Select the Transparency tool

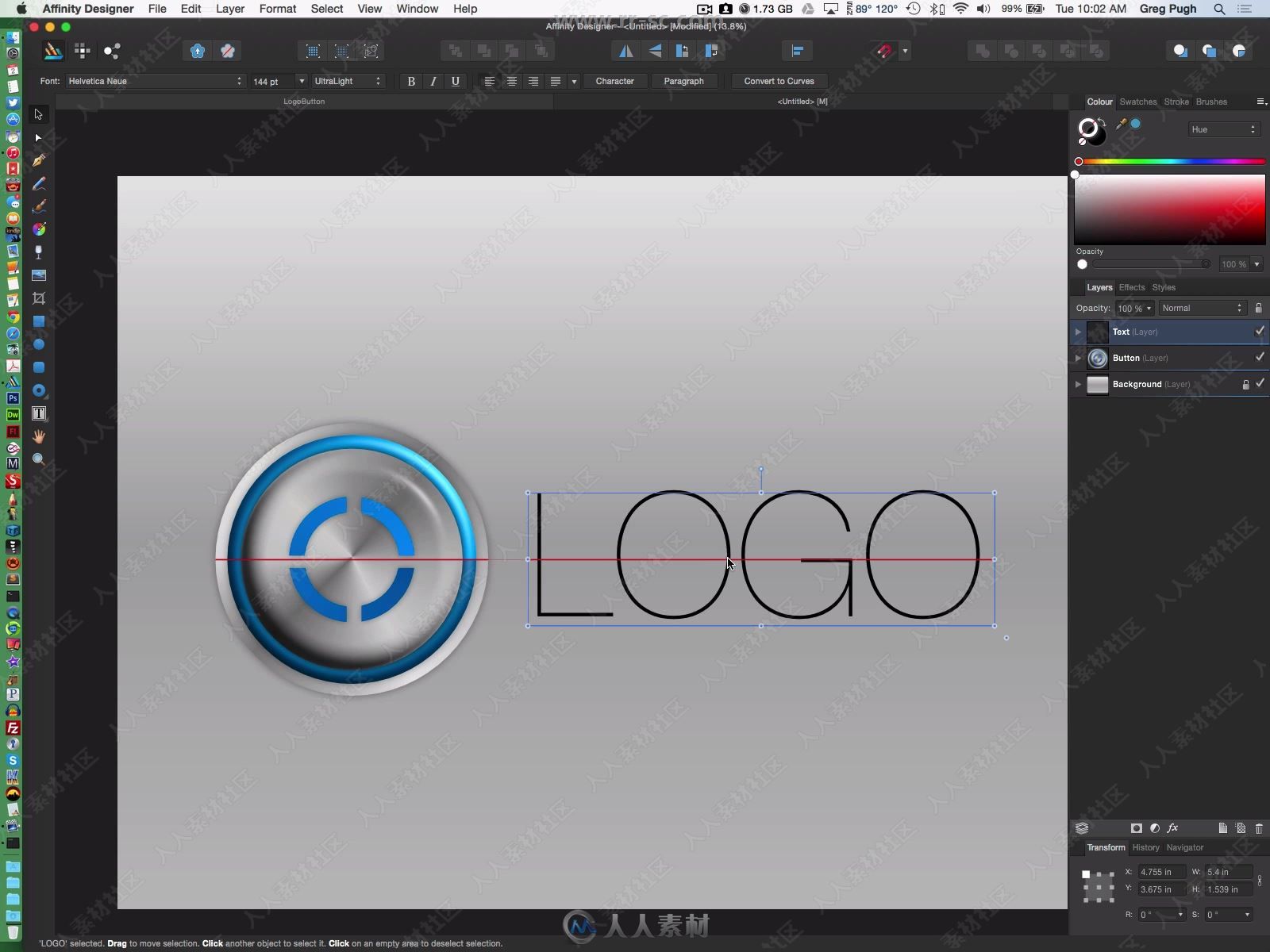38,252
